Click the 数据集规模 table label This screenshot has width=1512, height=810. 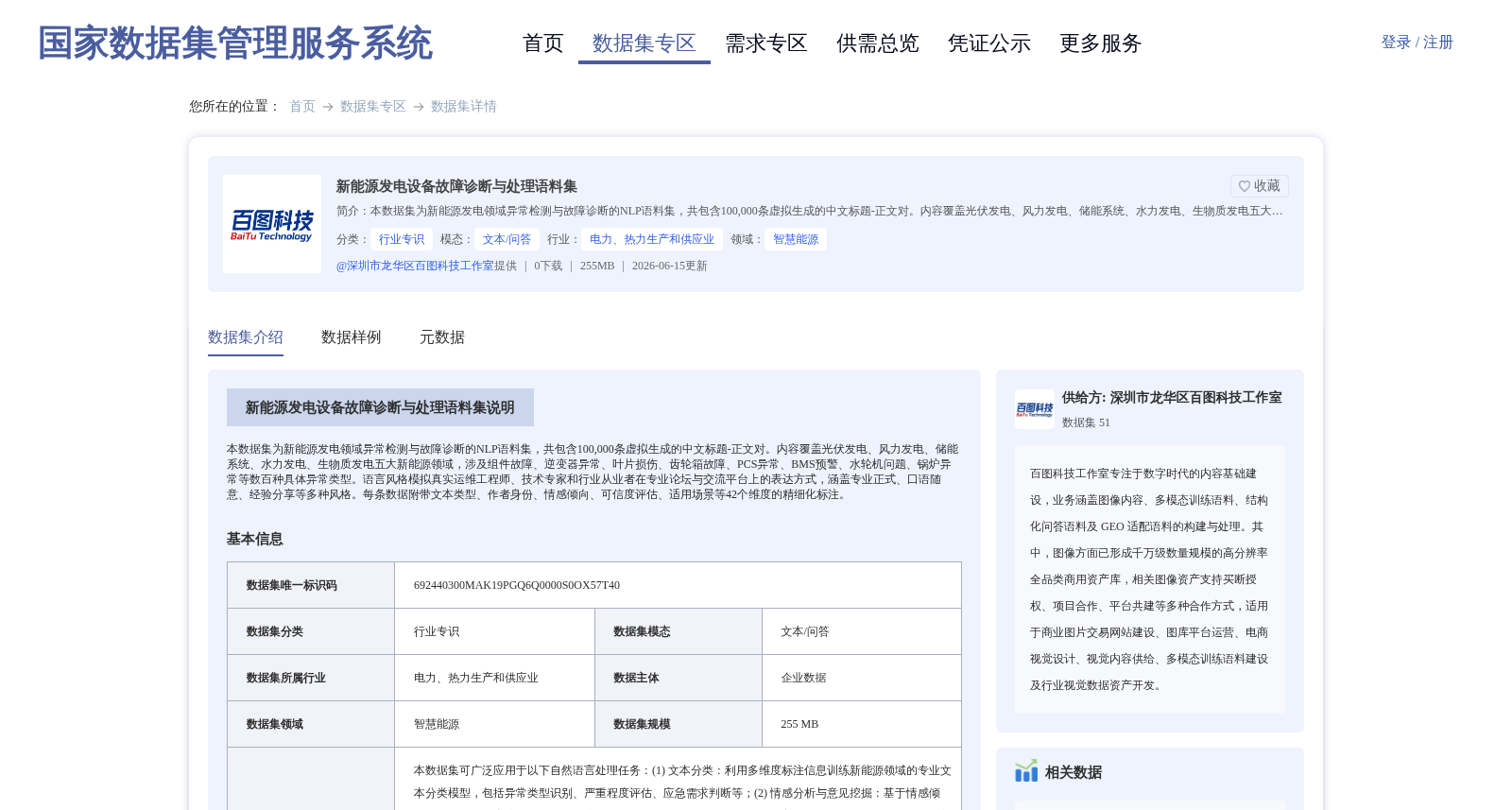pyautogui.click(x=643, y=724)
